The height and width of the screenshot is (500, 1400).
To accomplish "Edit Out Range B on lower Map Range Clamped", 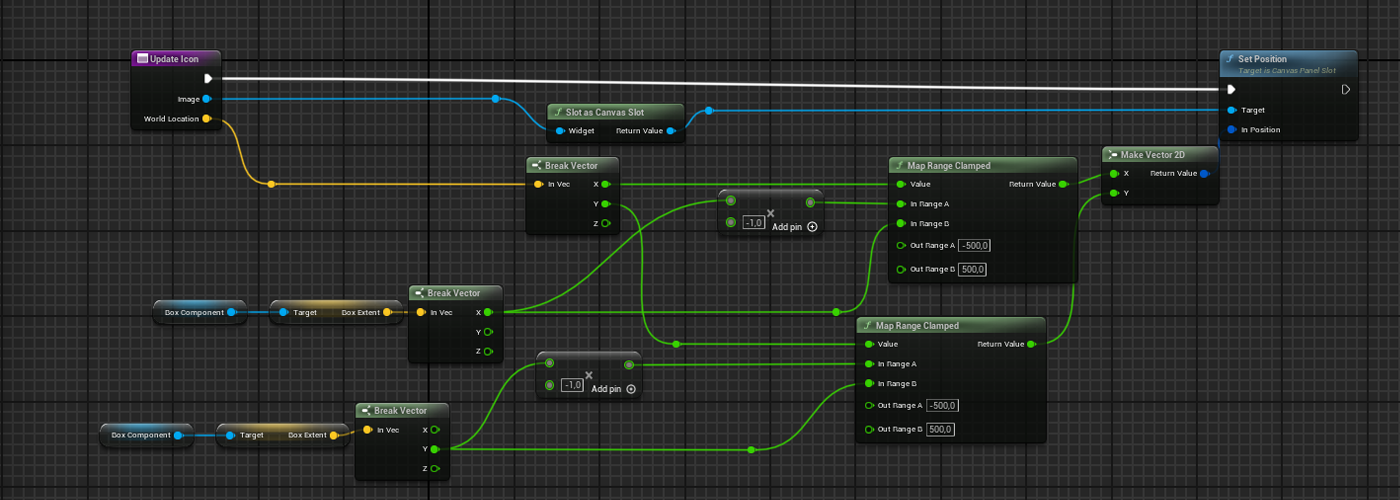I will coord(940,429).
